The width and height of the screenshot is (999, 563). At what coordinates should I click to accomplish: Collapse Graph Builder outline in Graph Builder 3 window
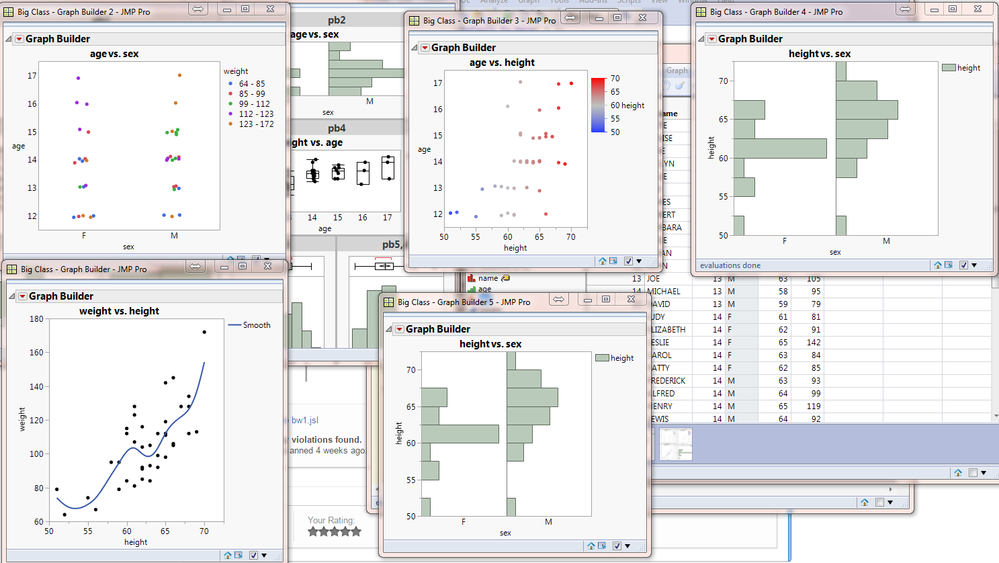tap(415, 48)
